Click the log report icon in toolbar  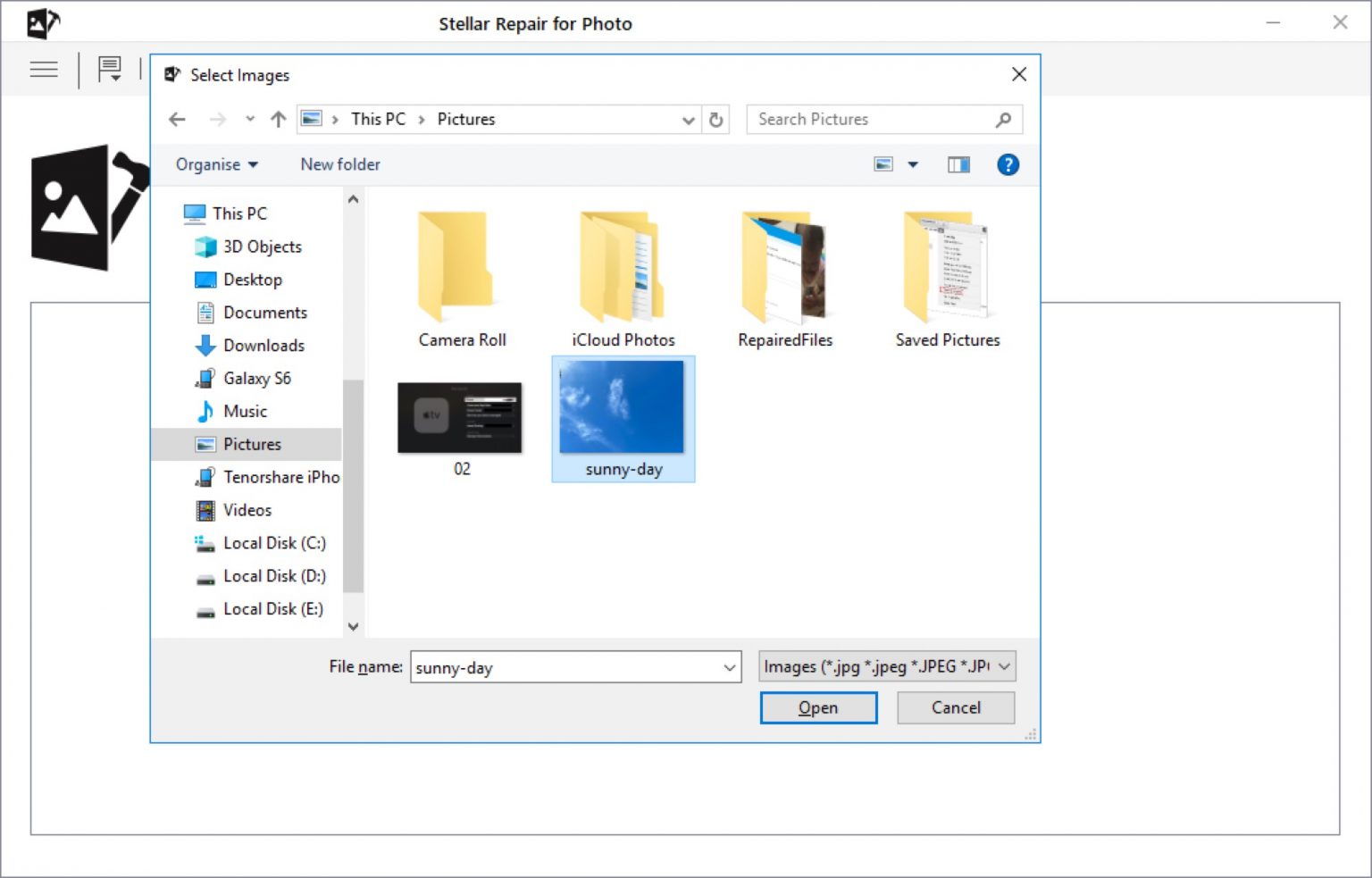coord(110,69)
